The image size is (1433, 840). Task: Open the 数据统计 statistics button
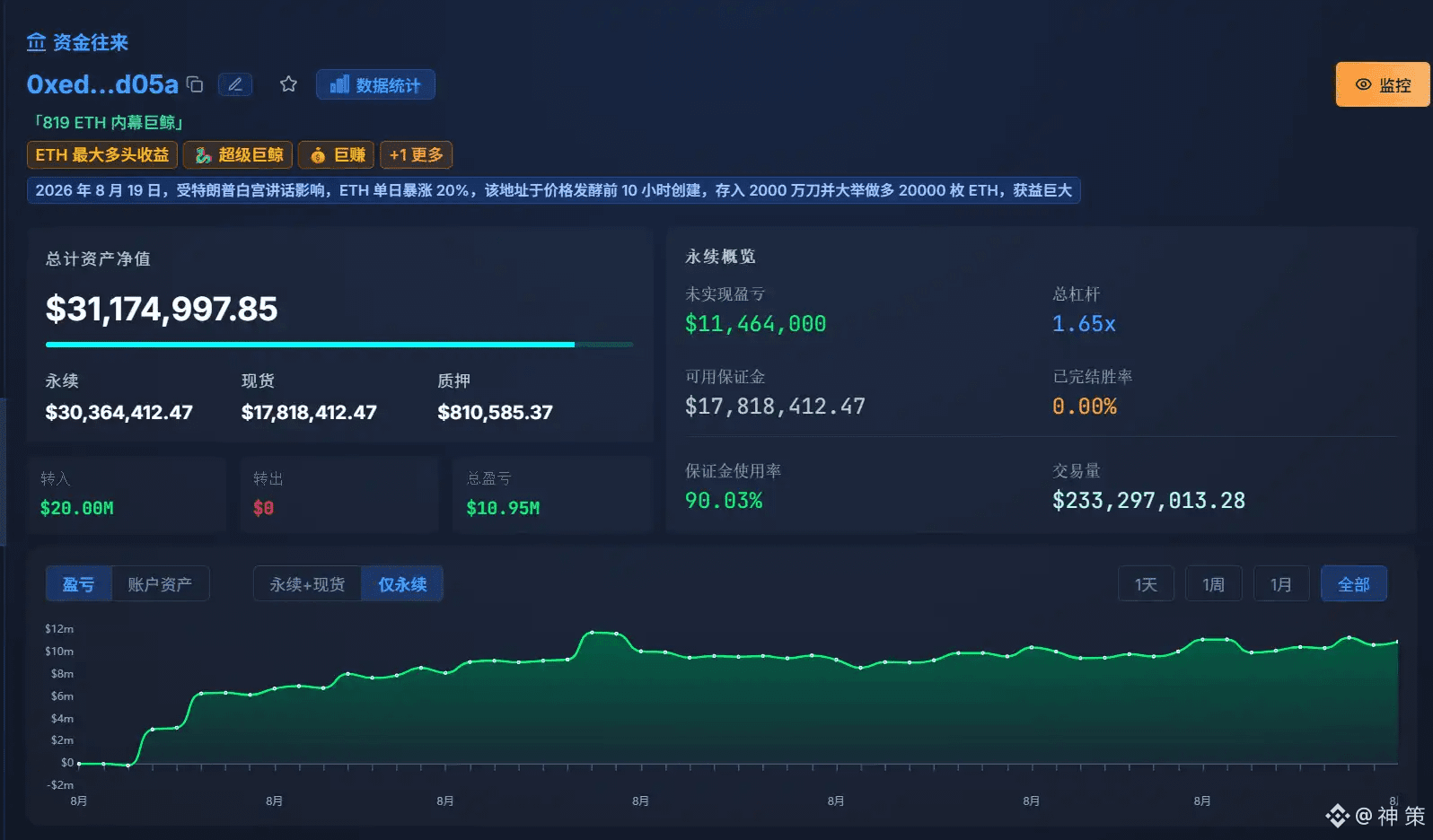tap(375, 84)
